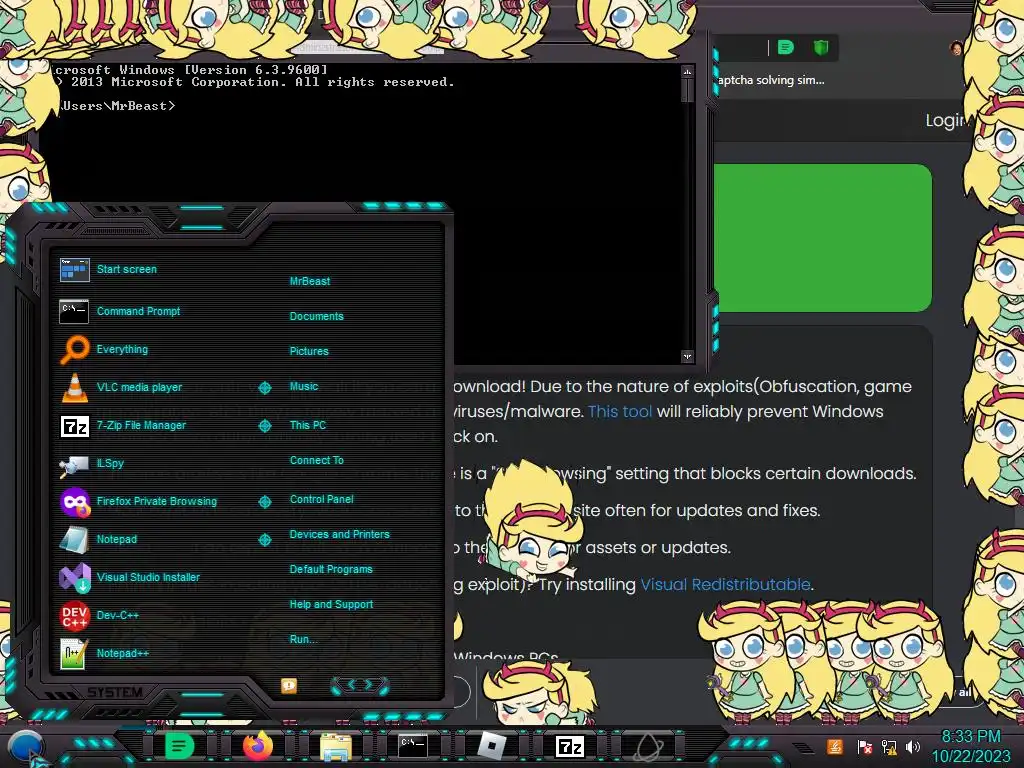Image resolution: width=1024 pixels, height=768 pixels.
Task: Launch ILSpy from the start menu
Action: [x=92, y=464]
